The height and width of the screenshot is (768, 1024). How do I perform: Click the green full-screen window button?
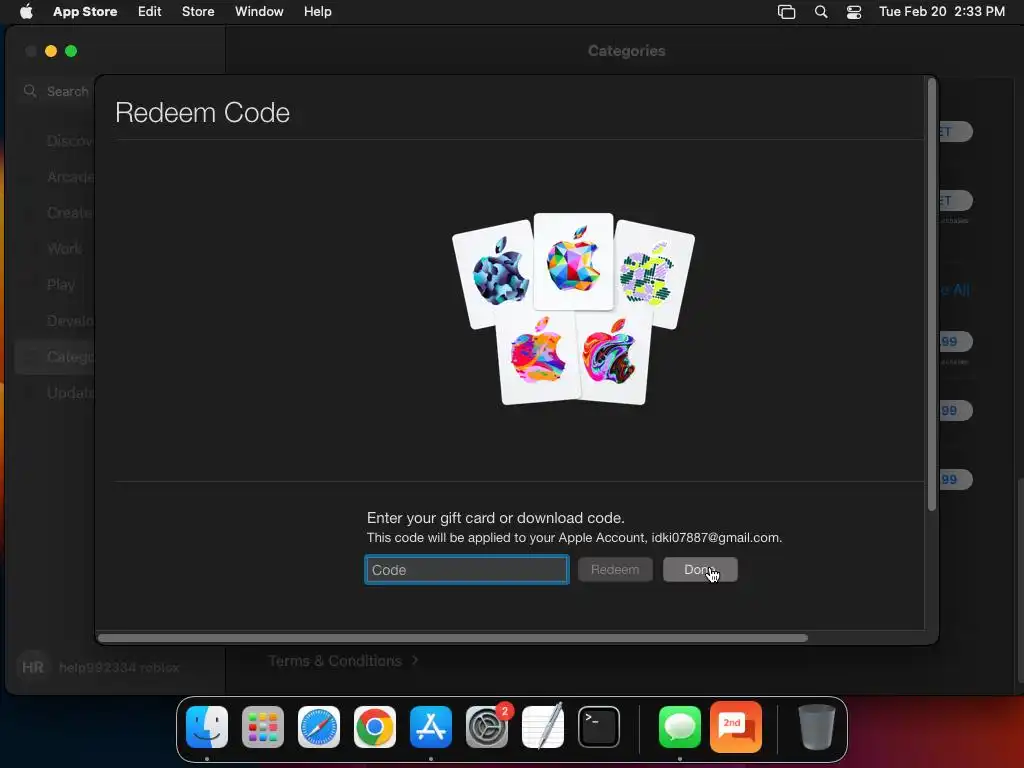(71, 51)
